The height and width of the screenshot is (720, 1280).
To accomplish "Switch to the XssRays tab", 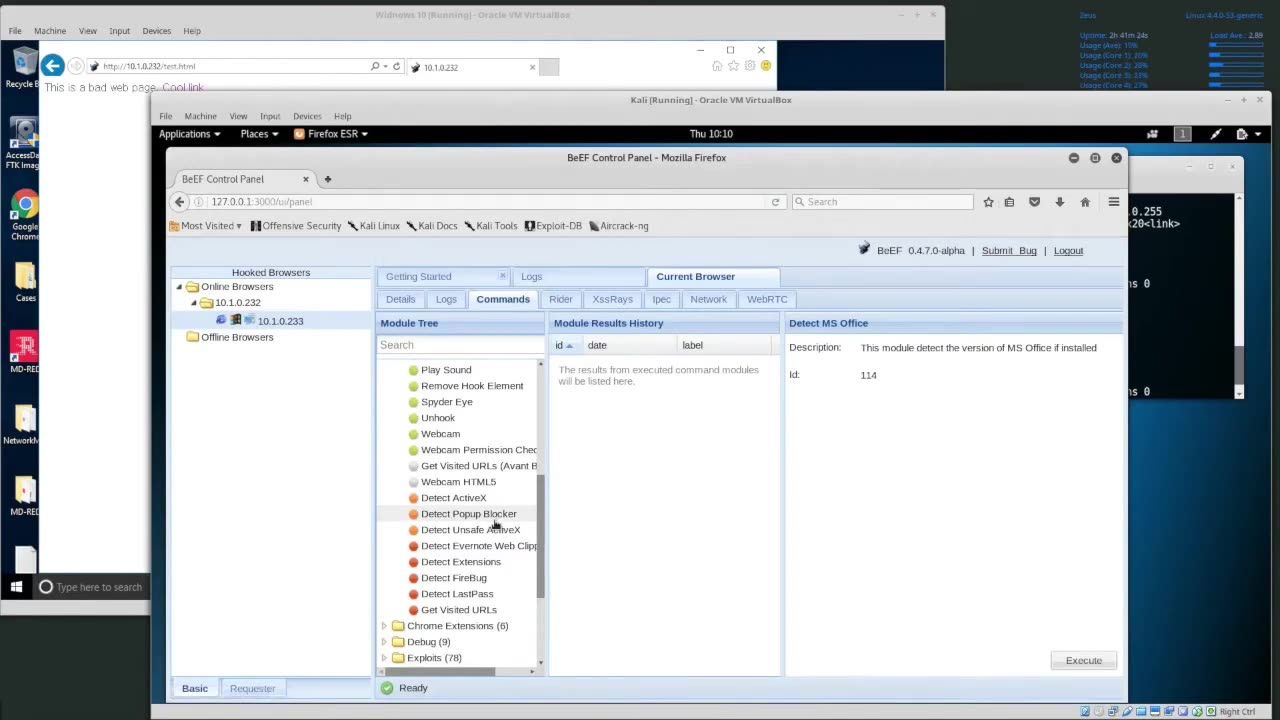I will 612,299.
